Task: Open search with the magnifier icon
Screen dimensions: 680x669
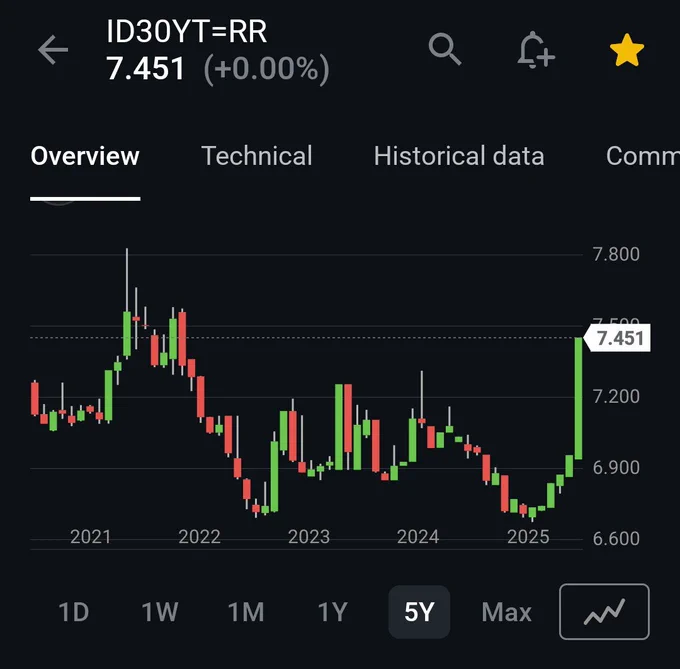Action: point(445,49)
